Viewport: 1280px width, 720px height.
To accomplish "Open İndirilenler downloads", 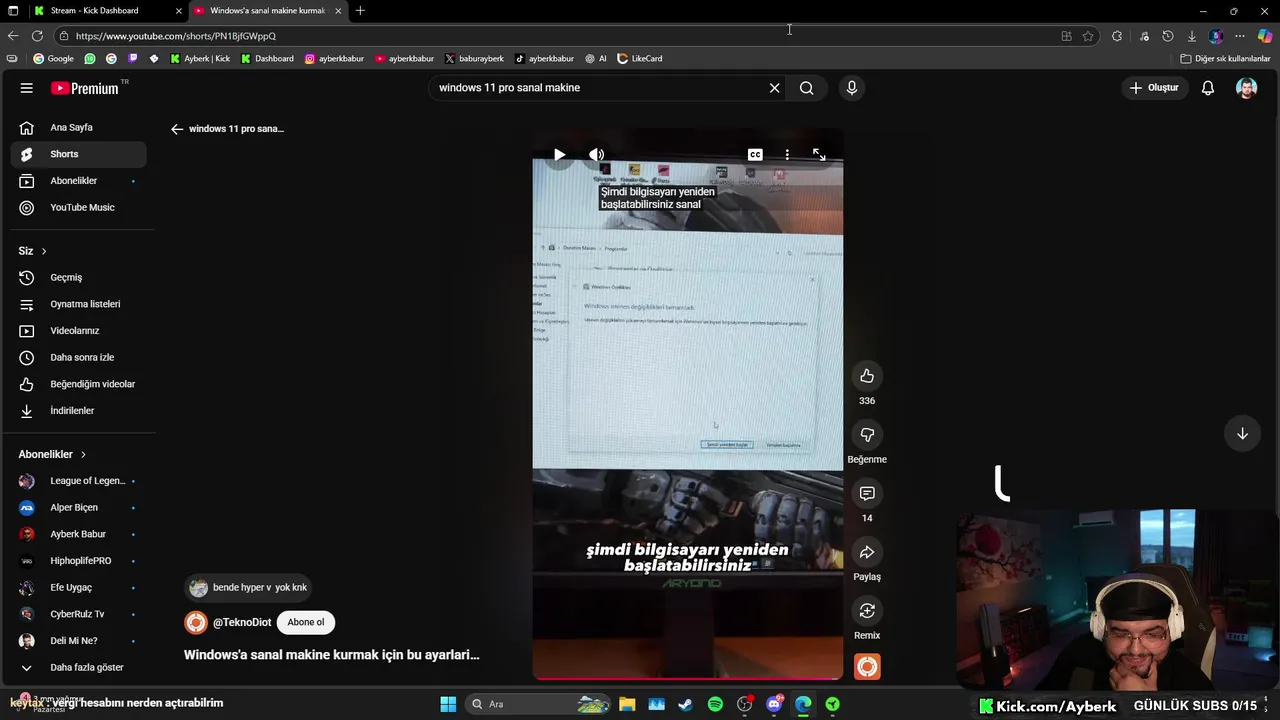I will (x=78, y=411).
